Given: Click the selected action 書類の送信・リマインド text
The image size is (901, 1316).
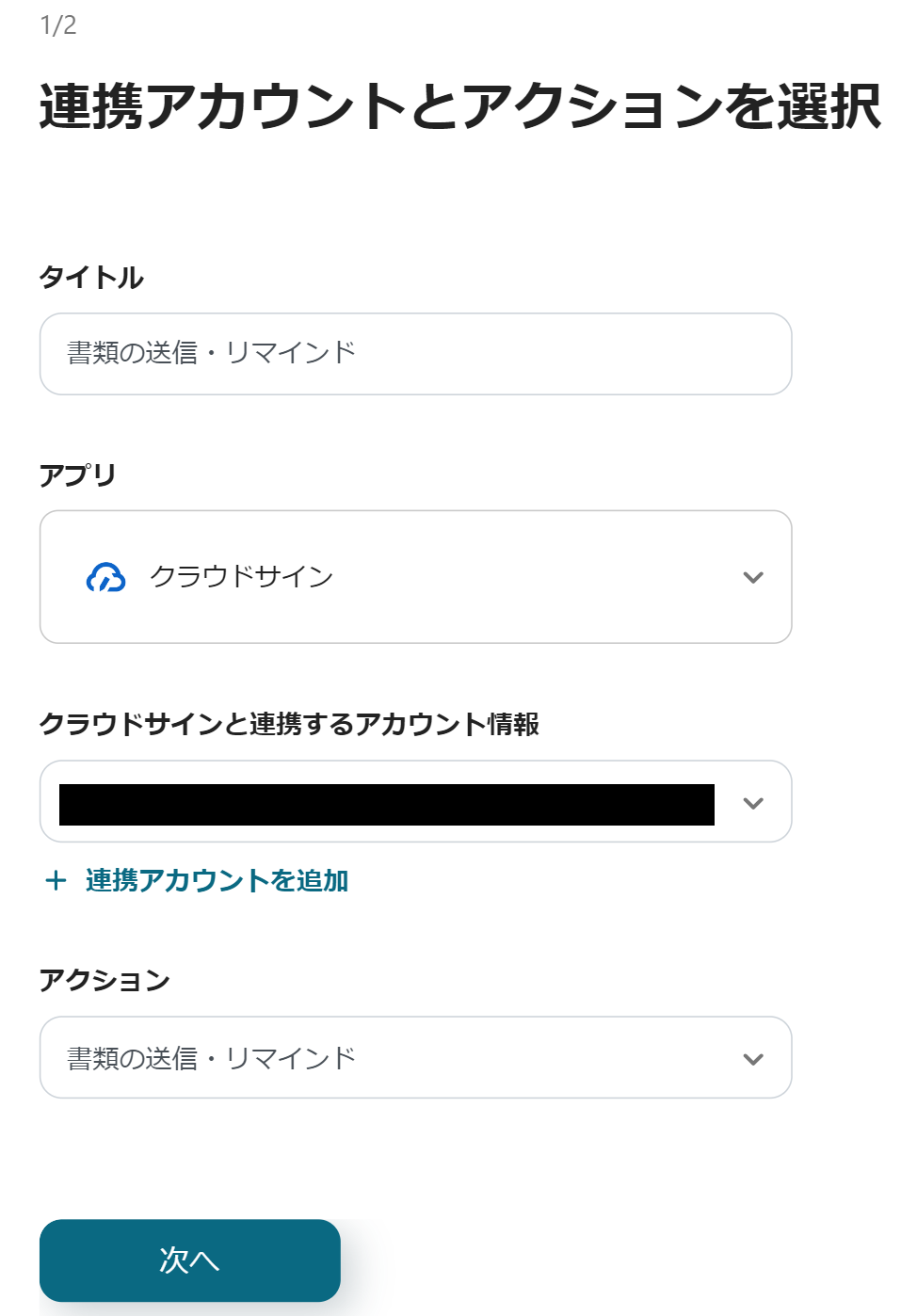Looking at the screenshot, I should coord(212,1058).
